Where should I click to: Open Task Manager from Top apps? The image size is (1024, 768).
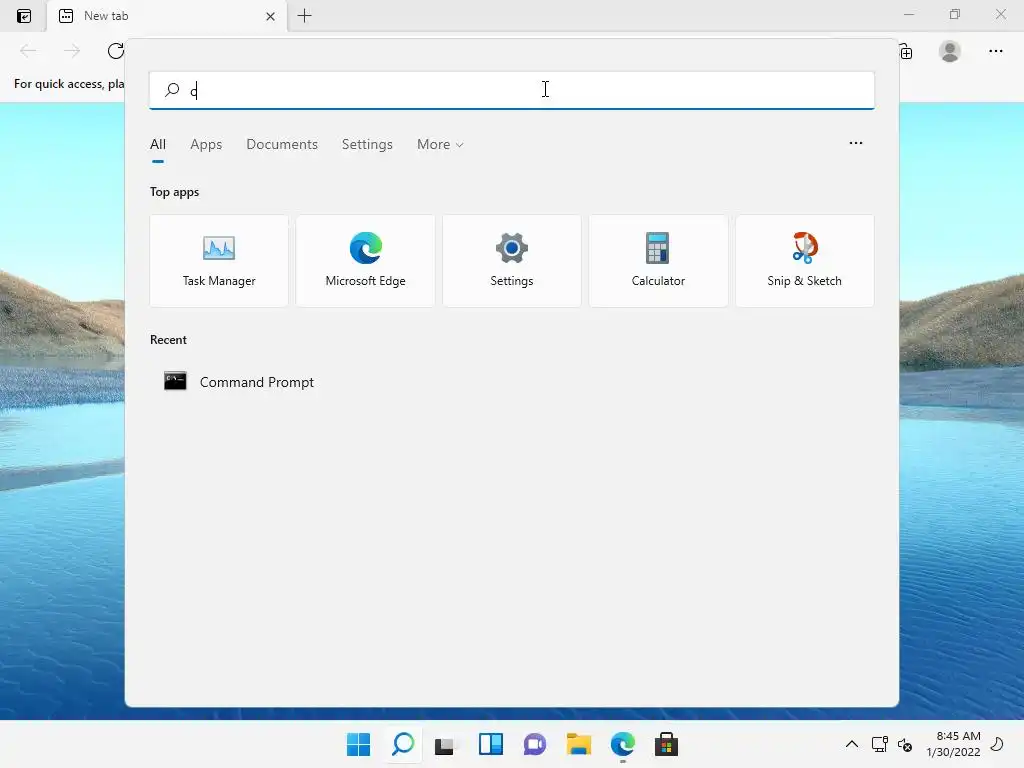219,261
